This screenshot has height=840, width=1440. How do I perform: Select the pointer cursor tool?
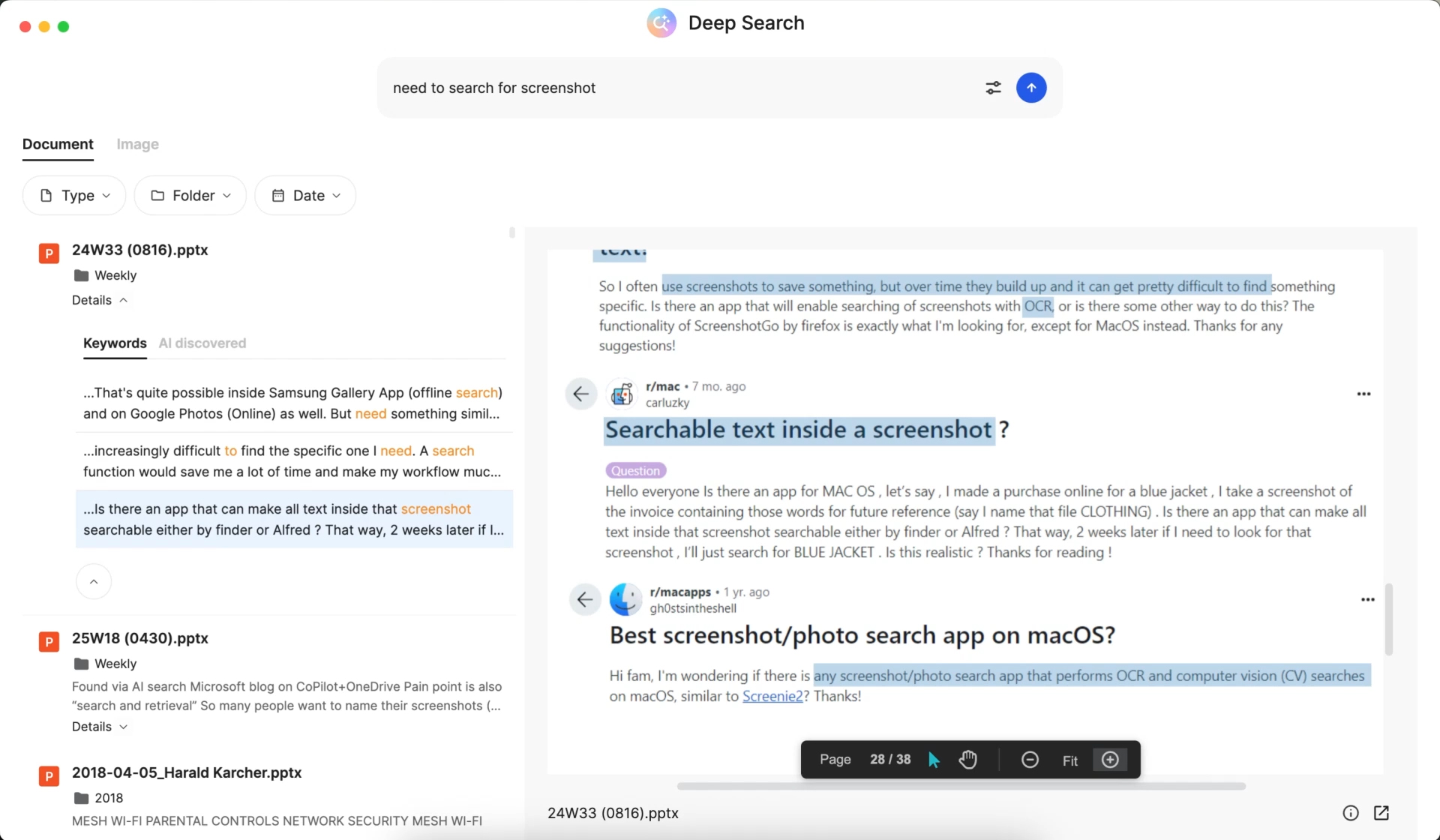pos(934,760)
